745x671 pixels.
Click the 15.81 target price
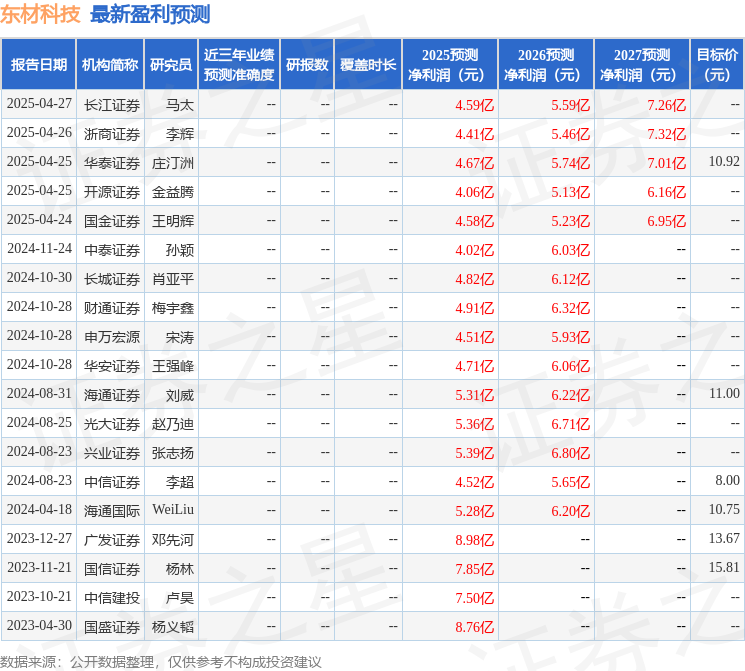click(724, 567)
